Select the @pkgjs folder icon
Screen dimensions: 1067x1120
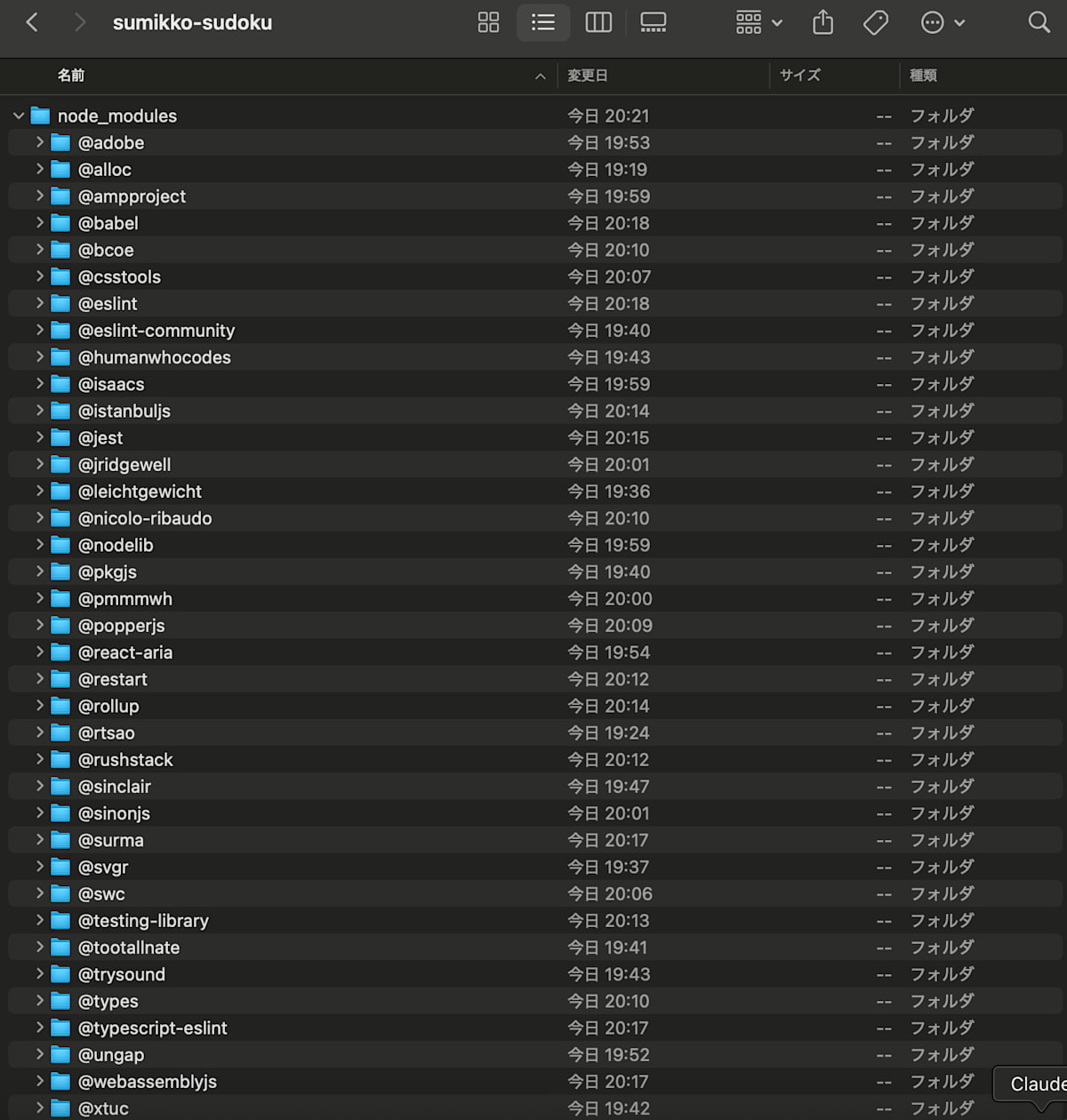60,572
